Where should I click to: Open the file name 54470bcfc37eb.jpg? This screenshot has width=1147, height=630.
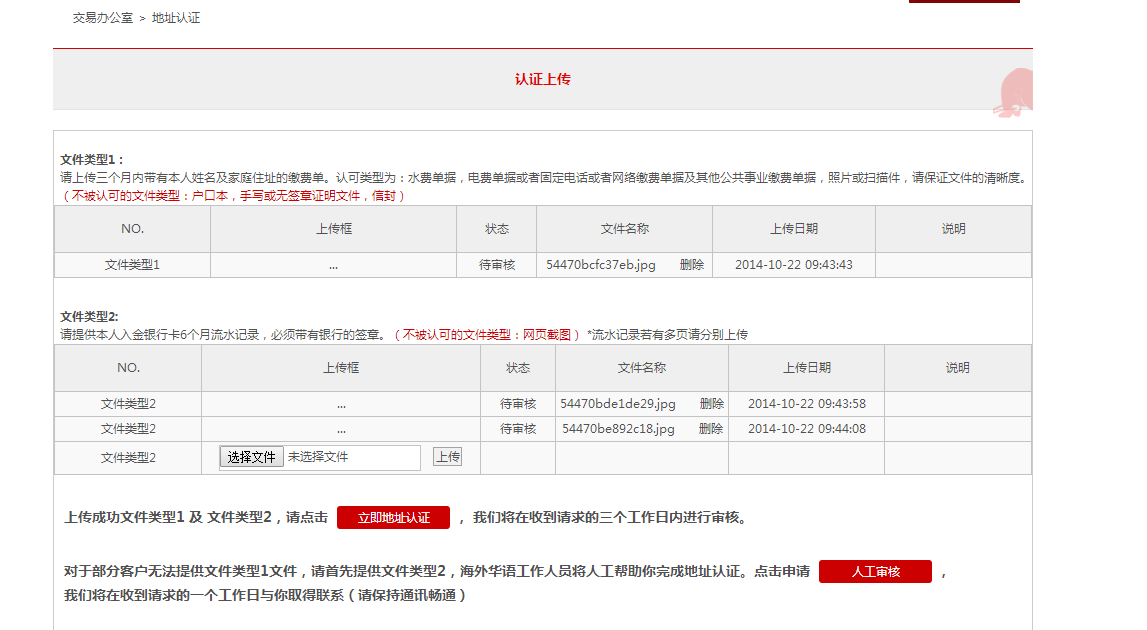point(601,265)
